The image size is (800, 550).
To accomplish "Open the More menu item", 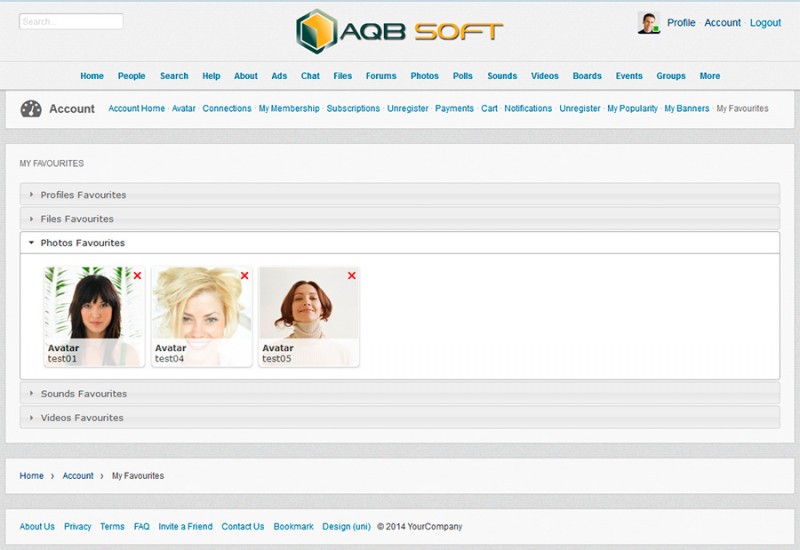I will [x=710, y=76].
